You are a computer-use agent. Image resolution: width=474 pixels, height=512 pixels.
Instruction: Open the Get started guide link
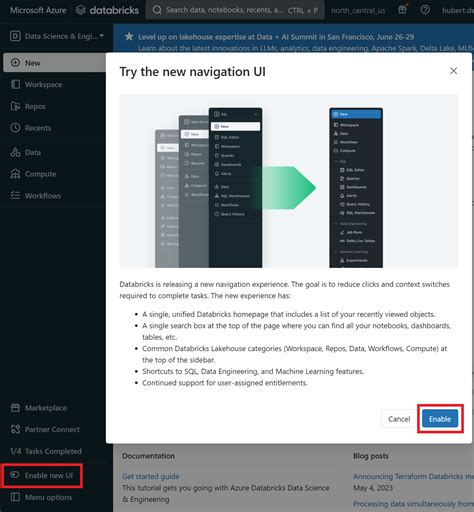point(151,476)
